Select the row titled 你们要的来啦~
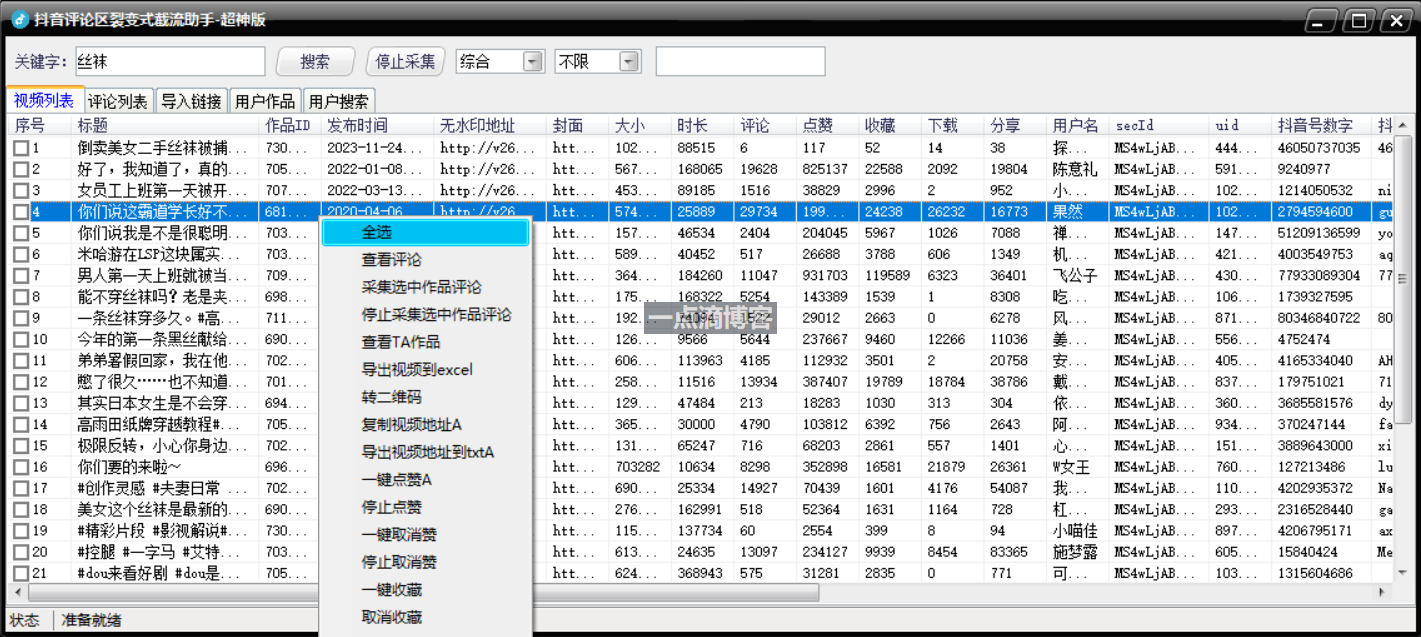Image resolution: width=1421 pixels, height=637 pixels. tap(130, 467)
